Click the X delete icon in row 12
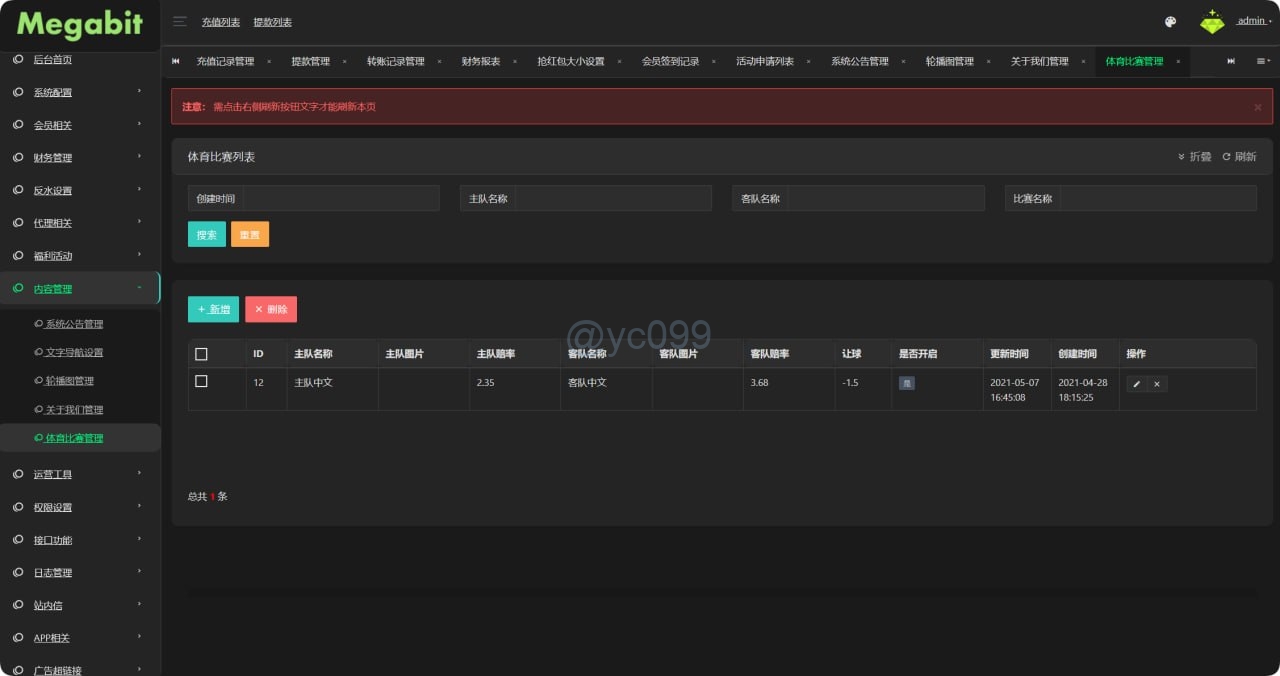This screenshot has width=1280, height=676. point(1157,384)
